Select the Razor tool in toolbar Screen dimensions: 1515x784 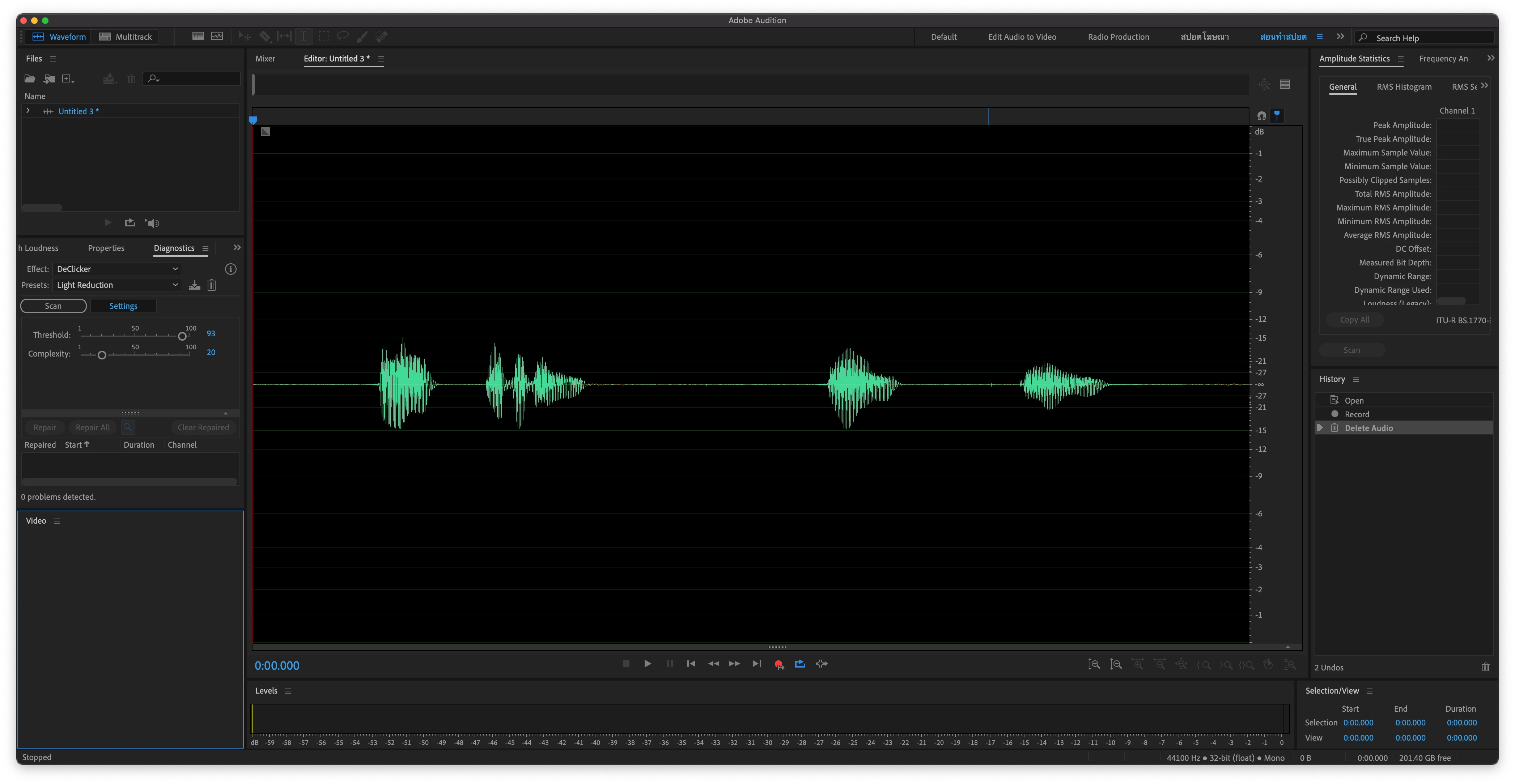coord(265,37)
